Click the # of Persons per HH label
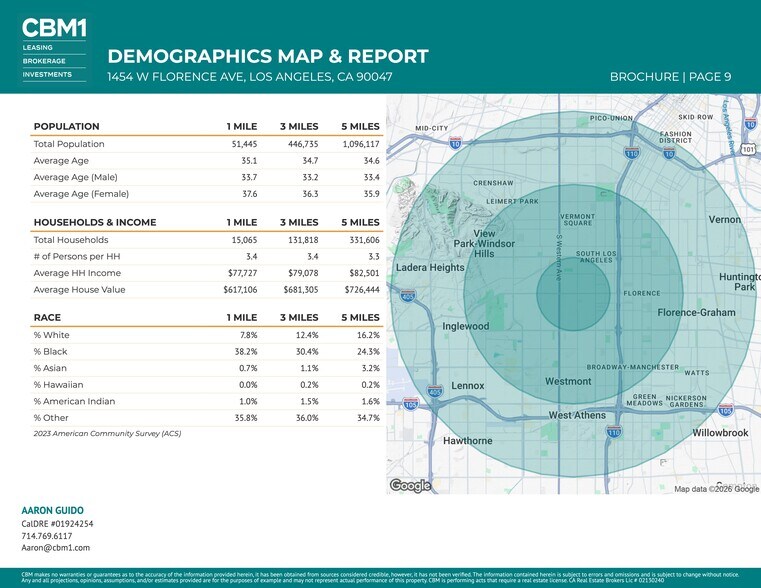 [77, 256]
